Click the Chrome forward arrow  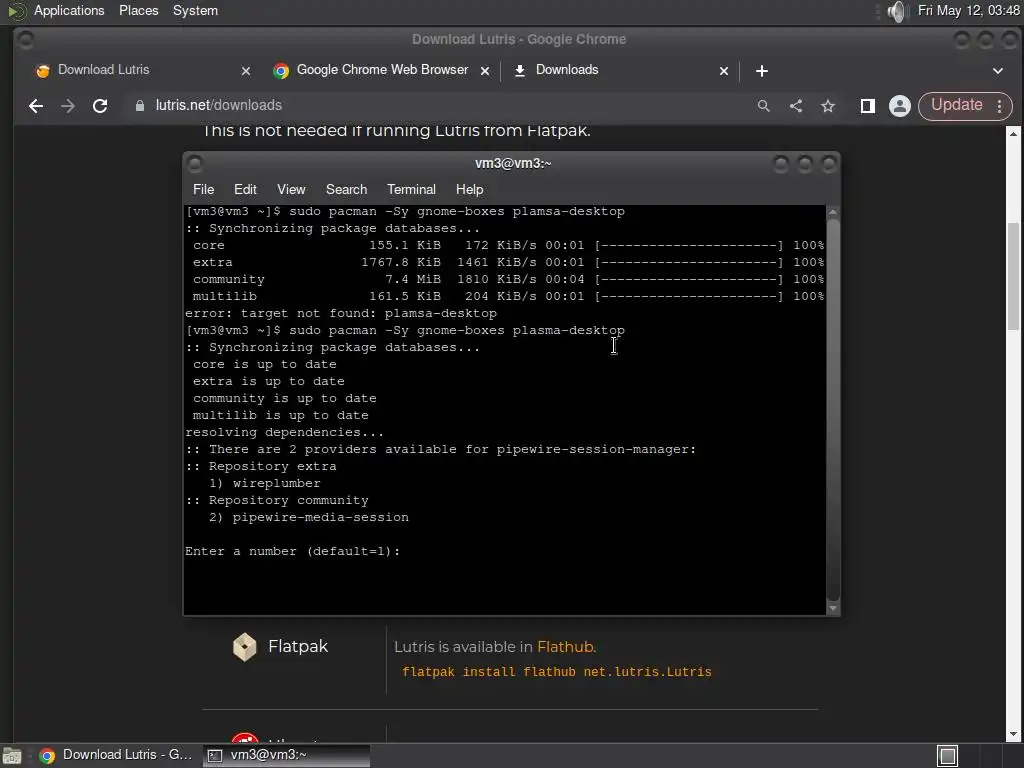pos(68,106)
